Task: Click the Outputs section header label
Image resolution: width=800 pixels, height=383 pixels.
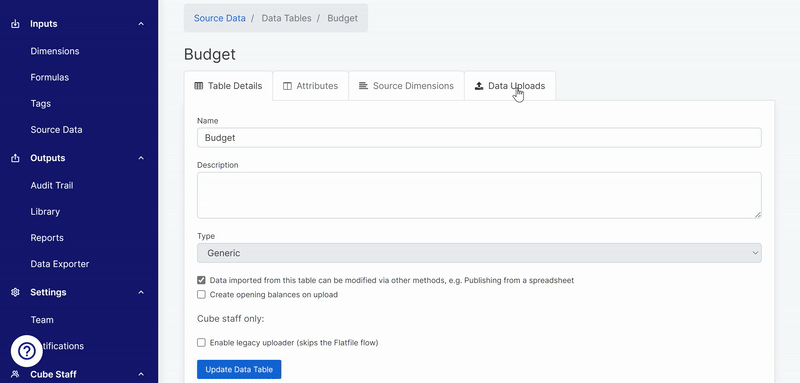Action: click(x=47, y=158)
